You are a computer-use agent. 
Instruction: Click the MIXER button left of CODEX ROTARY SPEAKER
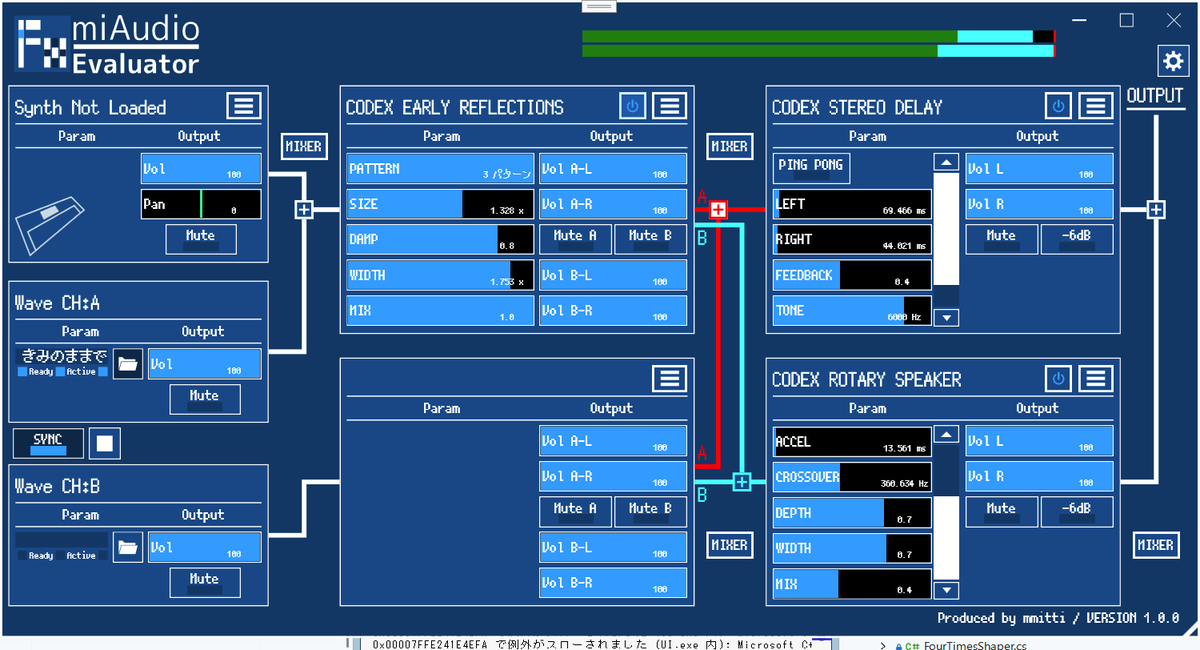(729, 545)
